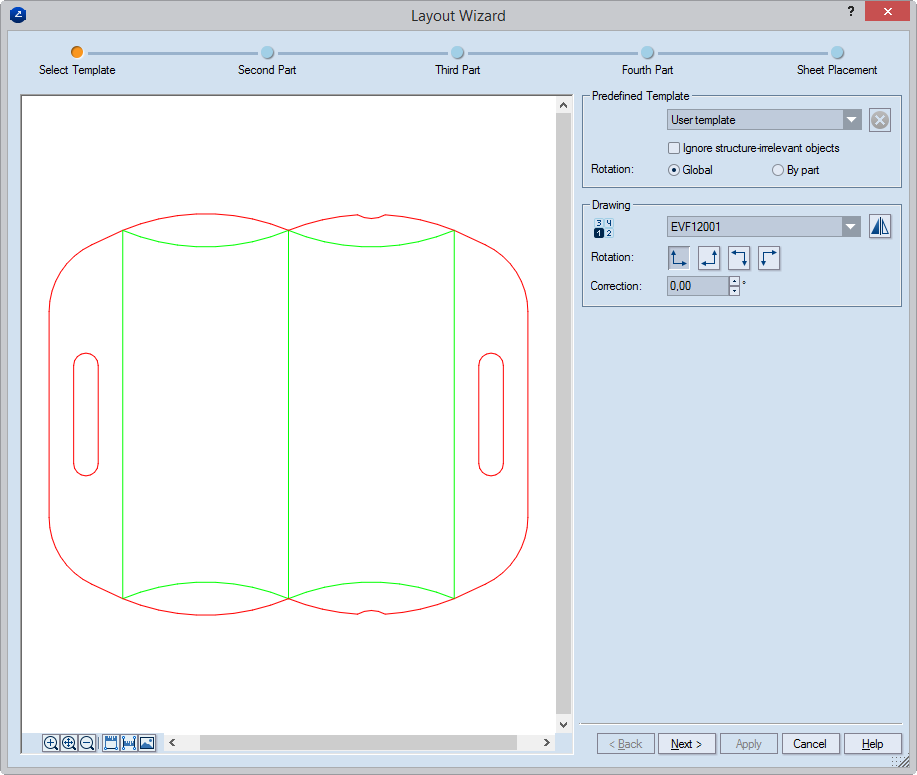Click the mirror drawing icon
Screen dimensions: 917x775
coord(879,227)
